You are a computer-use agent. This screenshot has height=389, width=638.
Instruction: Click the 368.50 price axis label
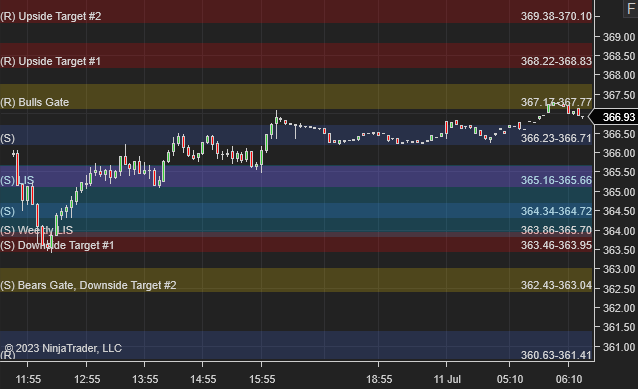(618, 56)
